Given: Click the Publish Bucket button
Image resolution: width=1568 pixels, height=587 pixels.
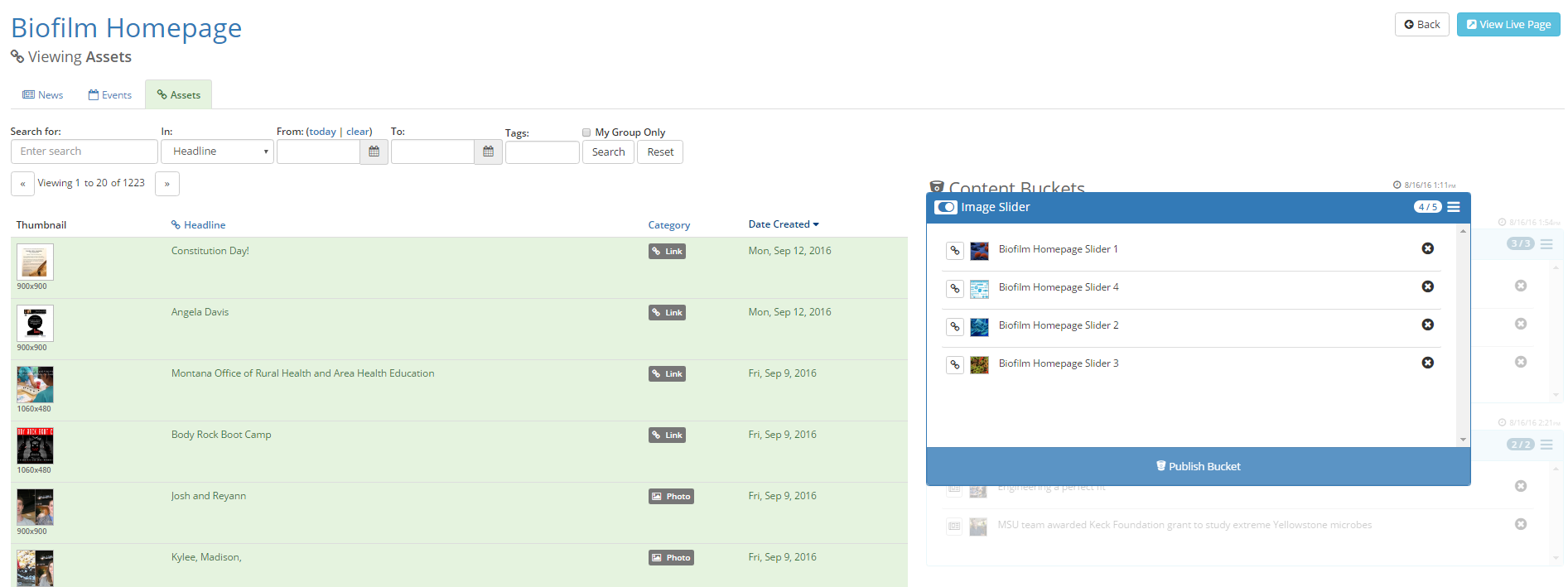Looking at the screenshot, I should [x=1198, y=466].
